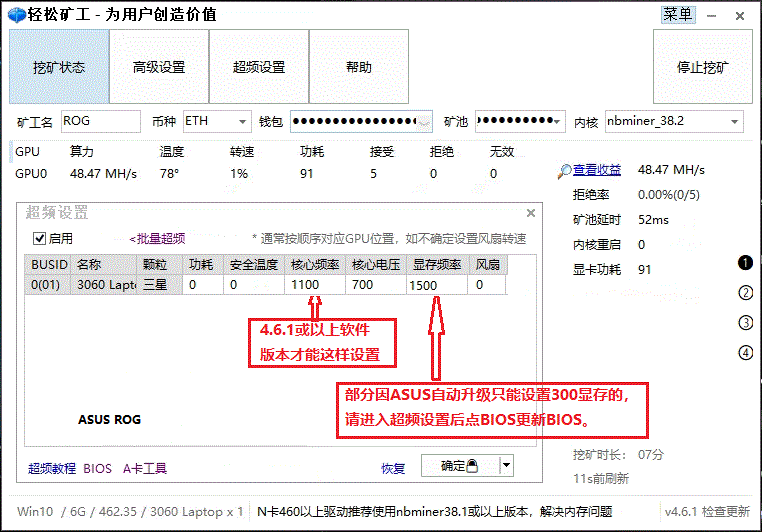Image resolution: width=762 pixels, height=532 pixels.
Task: Close the 超频设置 overclock panel
Action: click(x=531, y=213)
